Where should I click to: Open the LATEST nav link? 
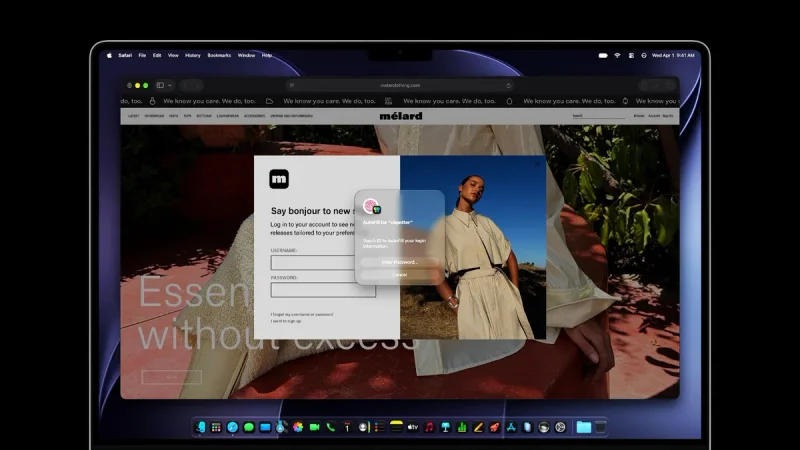coord(134,116)
